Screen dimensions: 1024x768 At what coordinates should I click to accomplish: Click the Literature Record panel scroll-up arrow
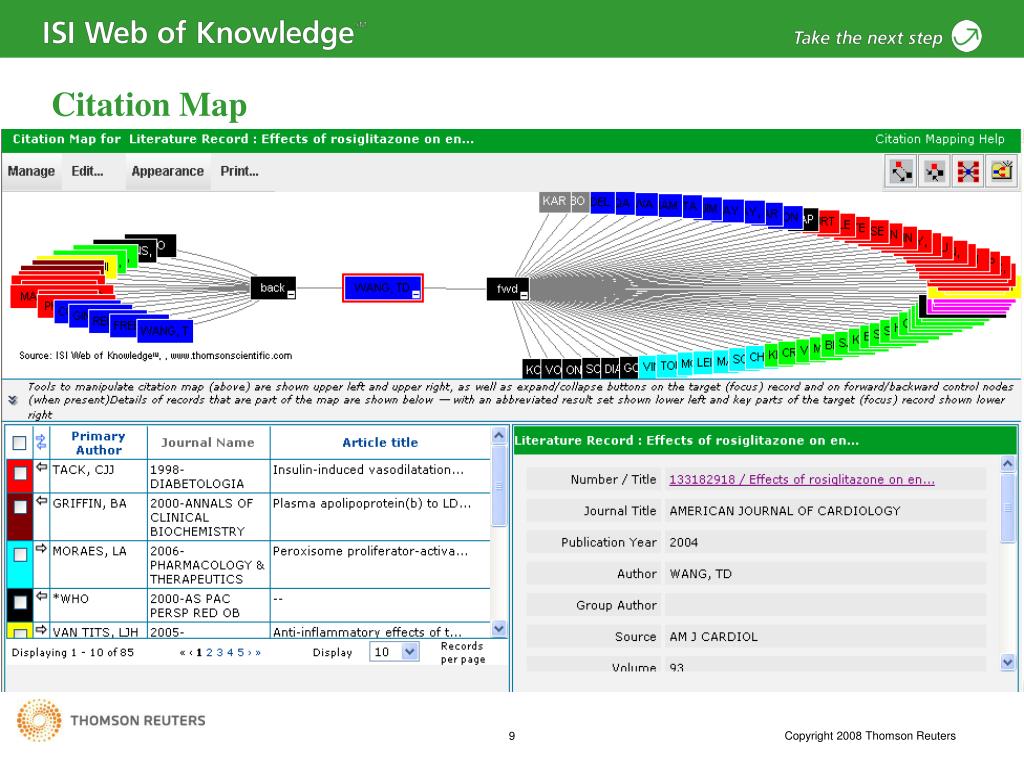[x=1008, y=464]
